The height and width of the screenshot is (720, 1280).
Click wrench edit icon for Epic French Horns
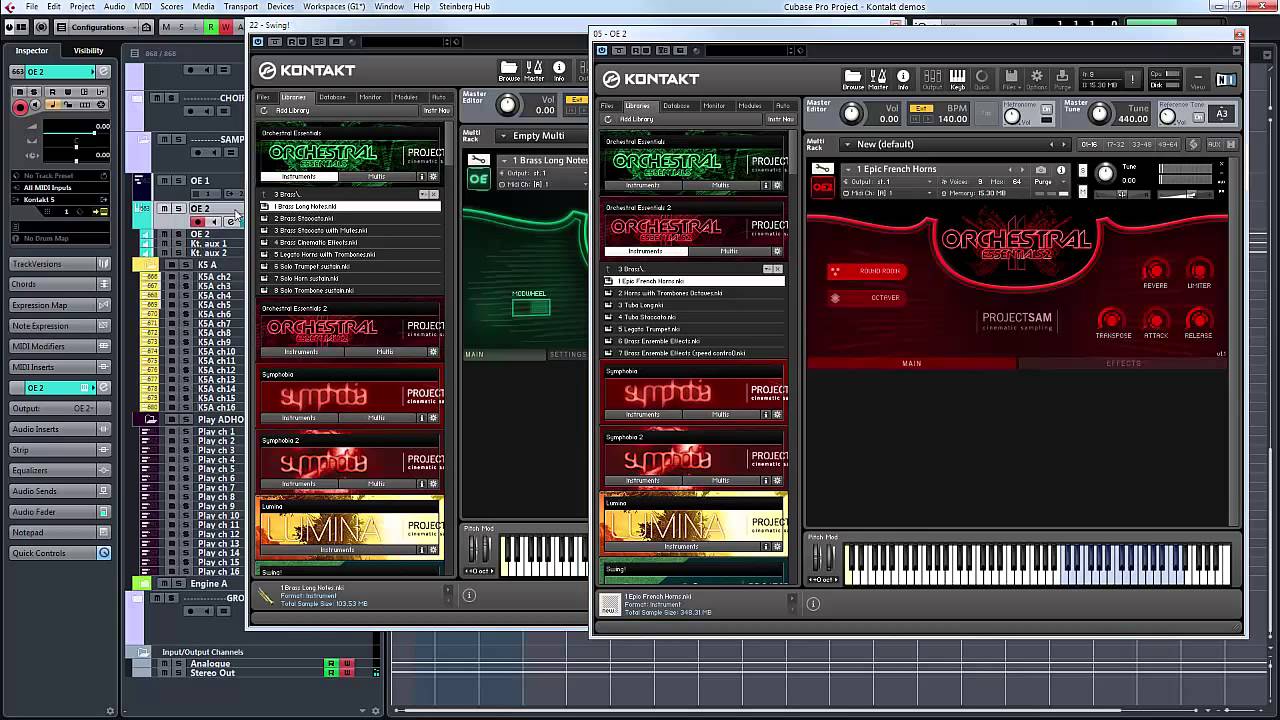822,169
